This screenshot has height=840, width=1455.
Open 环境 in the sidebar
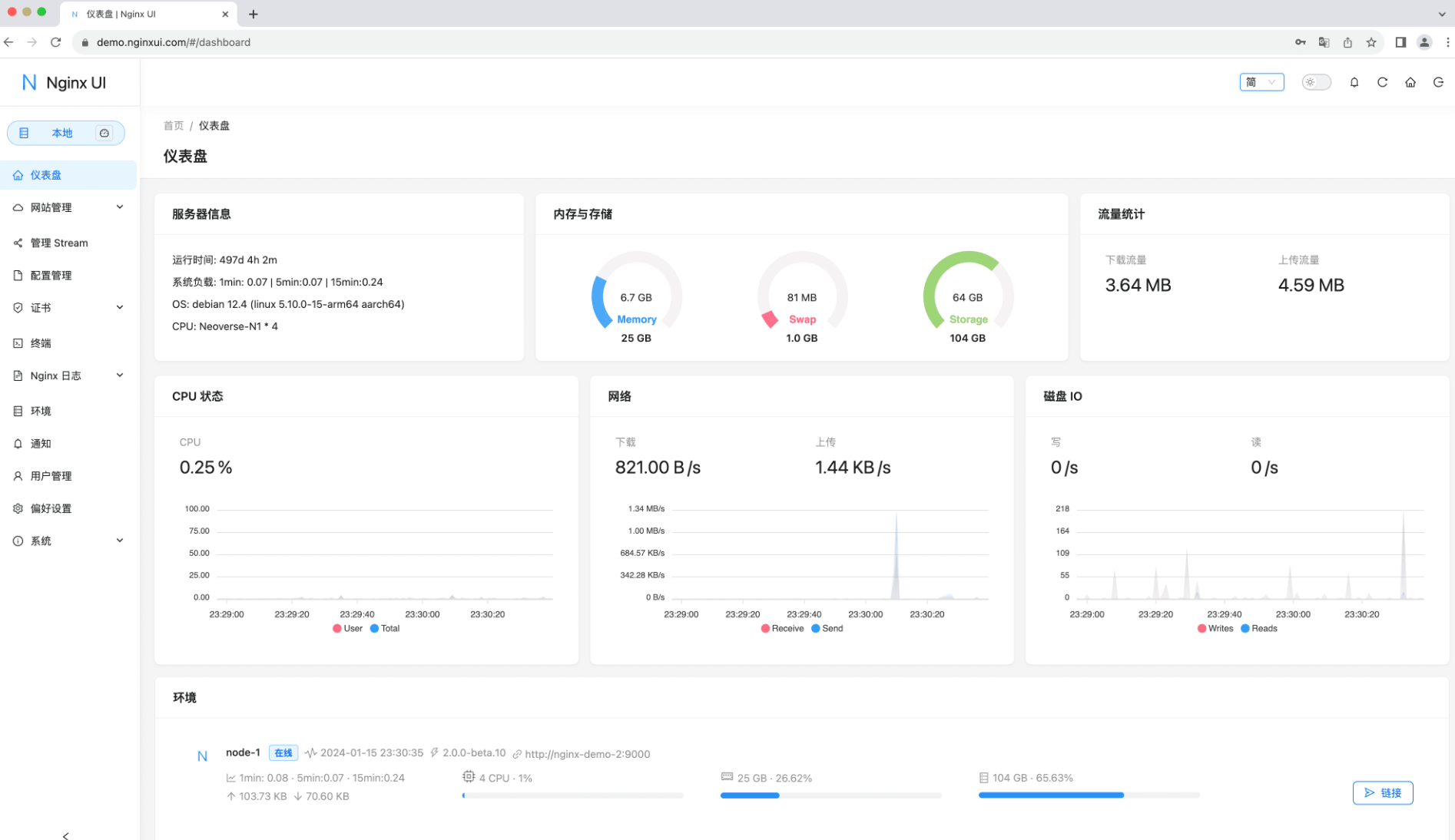pyautogui.click(x=68, y=411)
